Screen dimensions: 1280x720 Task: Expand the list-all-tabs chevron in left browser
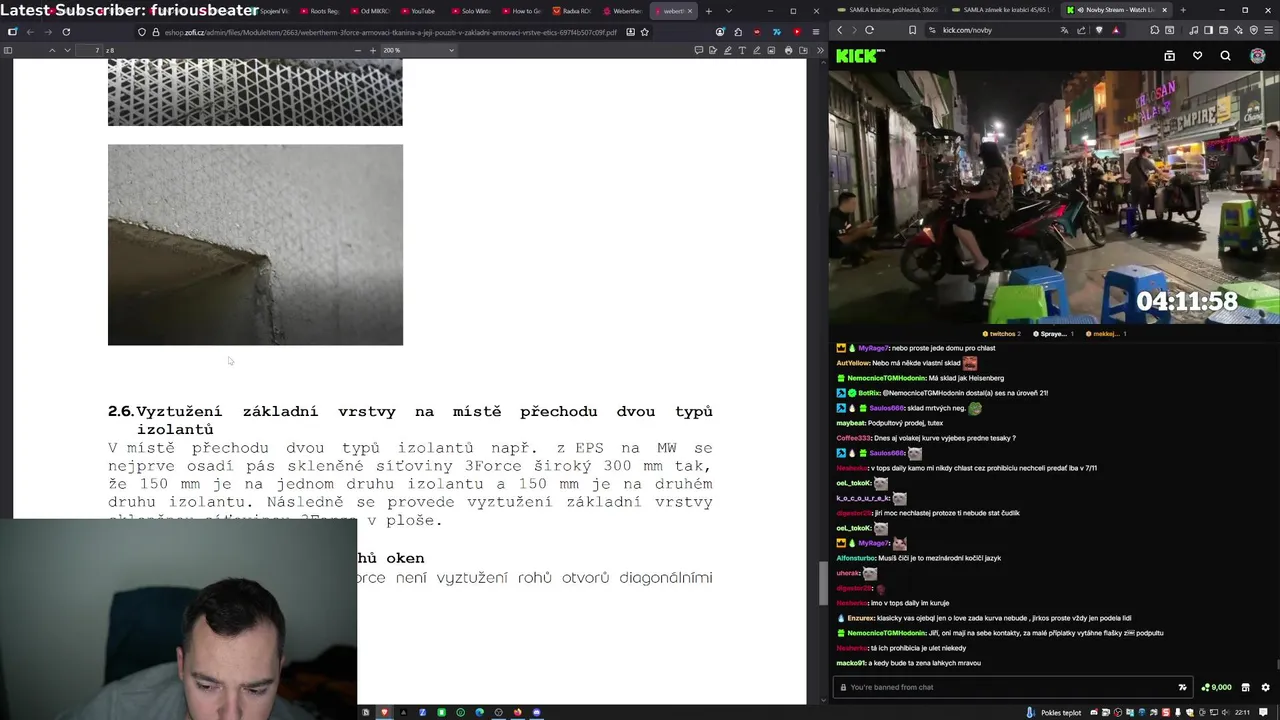(x=727, y=11)
